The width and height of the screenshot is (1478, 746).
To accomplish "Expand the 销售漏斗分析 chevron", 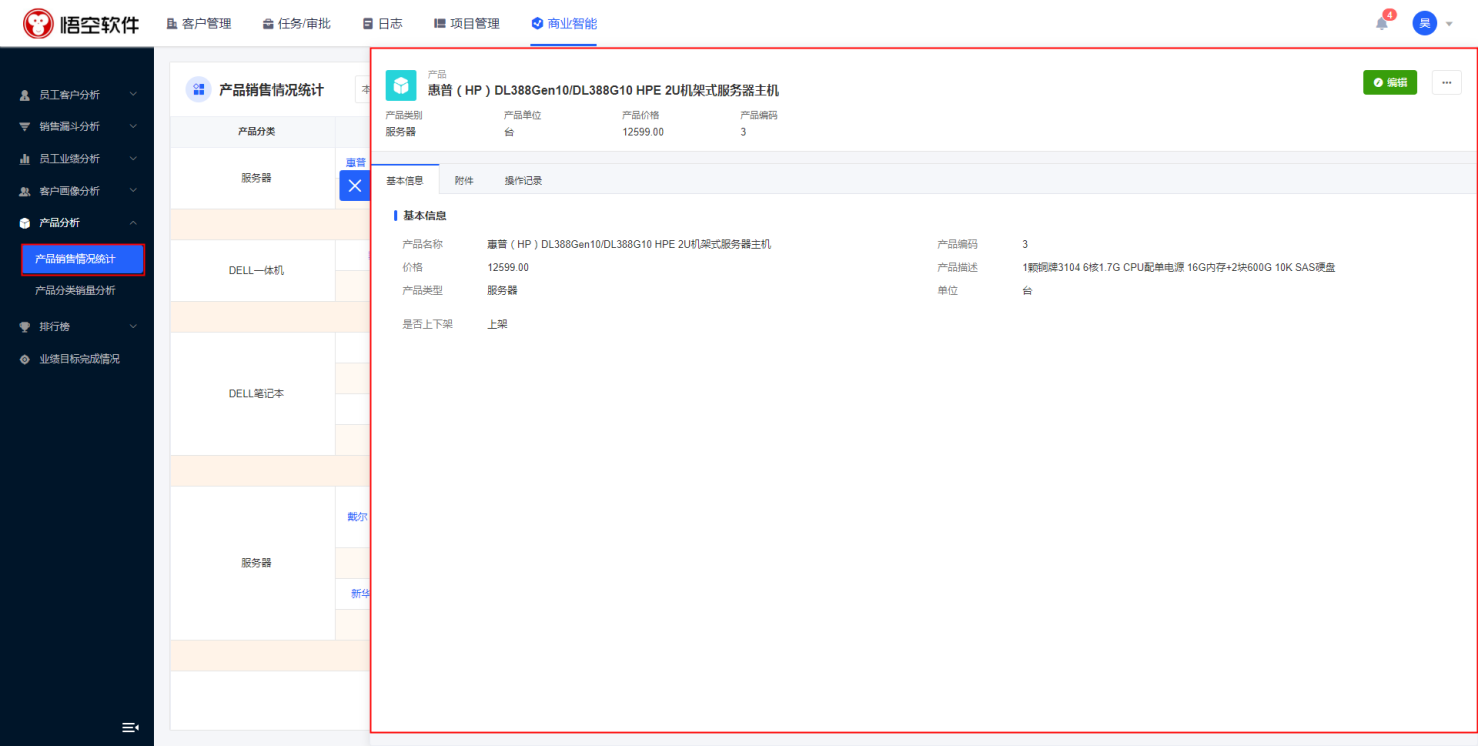I will pos(133,127).
